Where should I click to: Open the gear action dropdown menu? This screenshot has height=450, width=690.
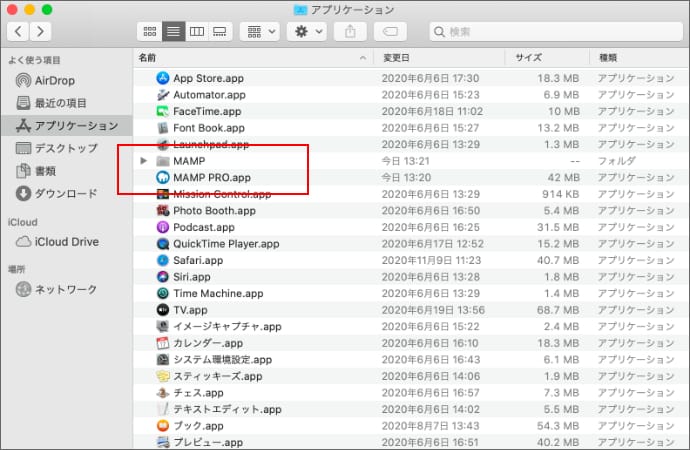click(x=305, y=32)
